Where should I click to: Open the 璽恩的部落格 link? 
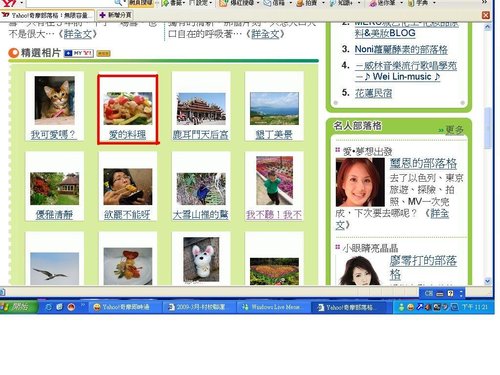(423, 163)
